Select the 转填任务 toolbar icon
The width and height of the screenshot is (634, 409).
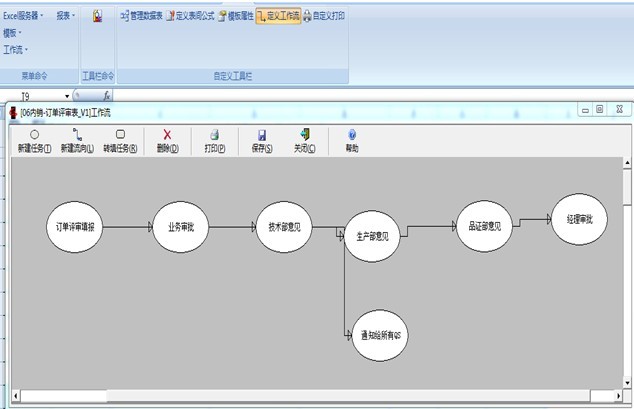point(120,134)
